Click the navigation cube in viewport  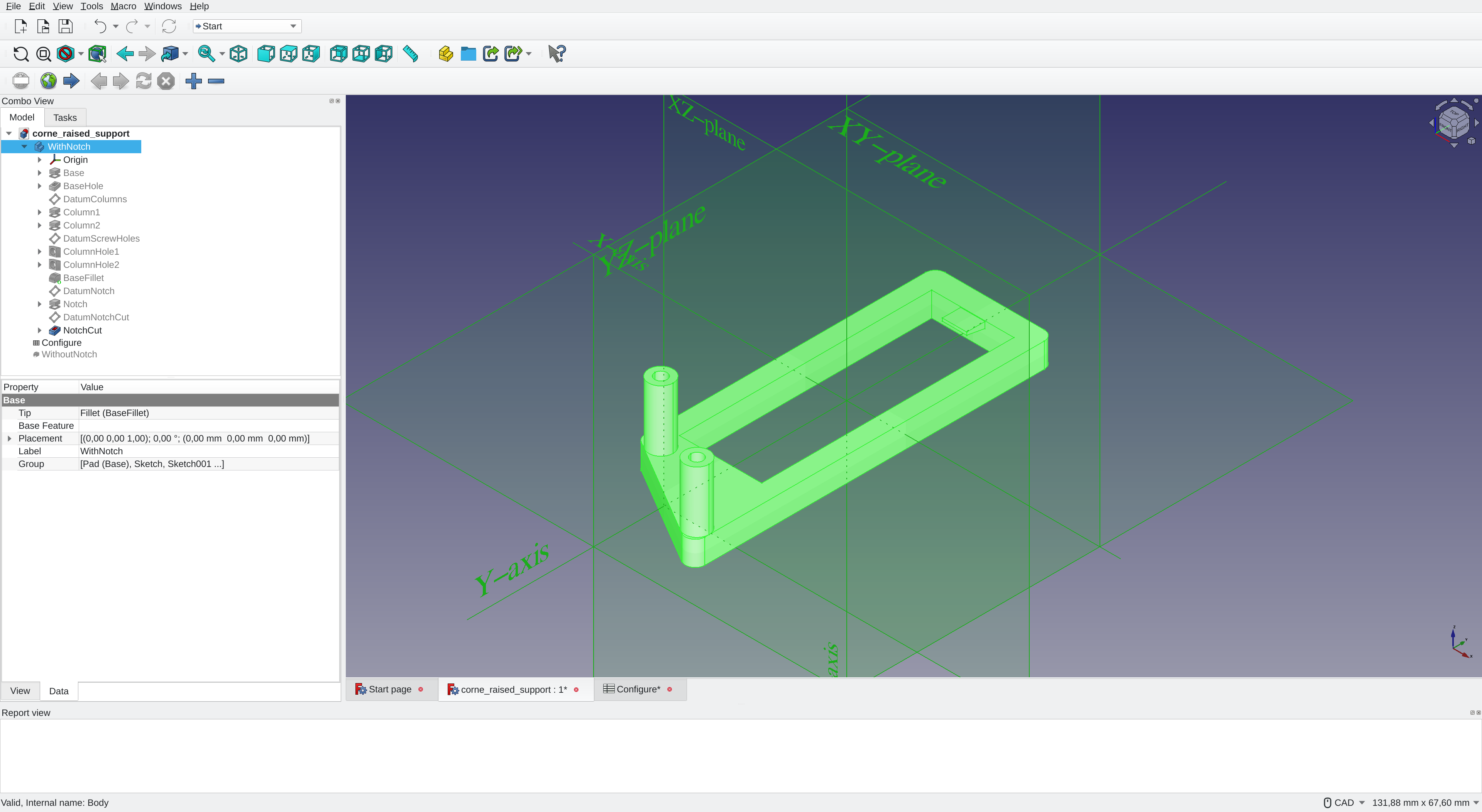tap(1454, 123)
